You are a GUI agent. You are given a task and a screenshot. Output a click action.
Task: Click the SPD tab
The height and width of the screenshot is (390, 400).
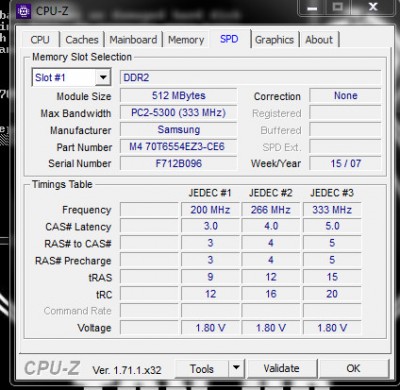pos(229,39)
